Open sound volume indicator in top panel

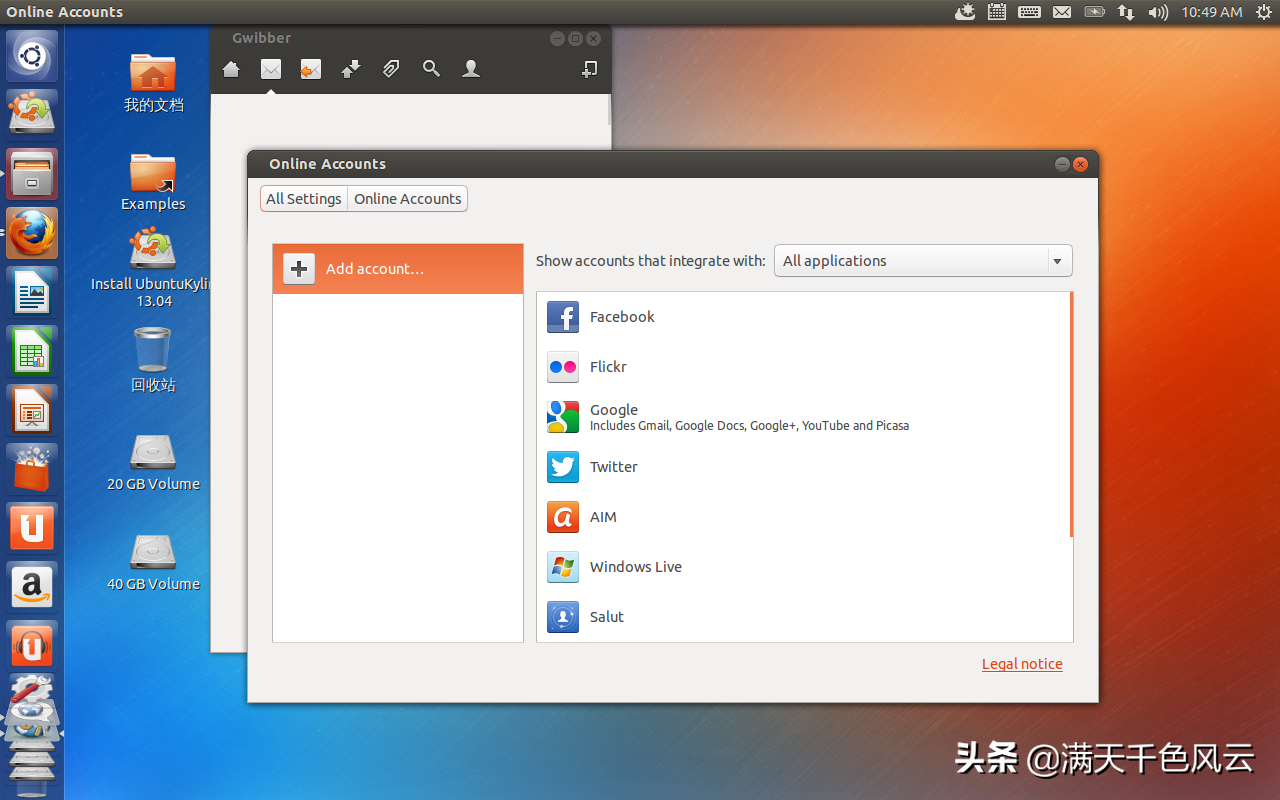point(1158,12)
